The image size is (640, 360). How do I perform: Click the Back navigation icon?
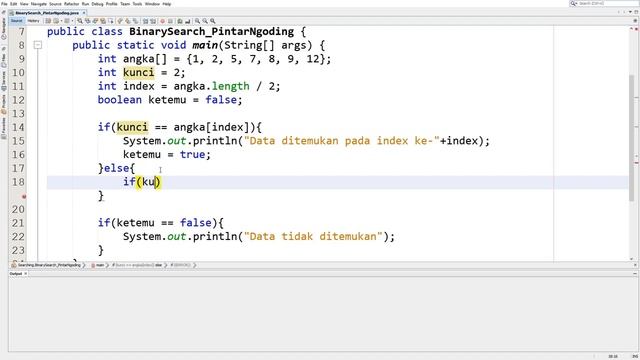pyautogui.click(x=56, y=21)
